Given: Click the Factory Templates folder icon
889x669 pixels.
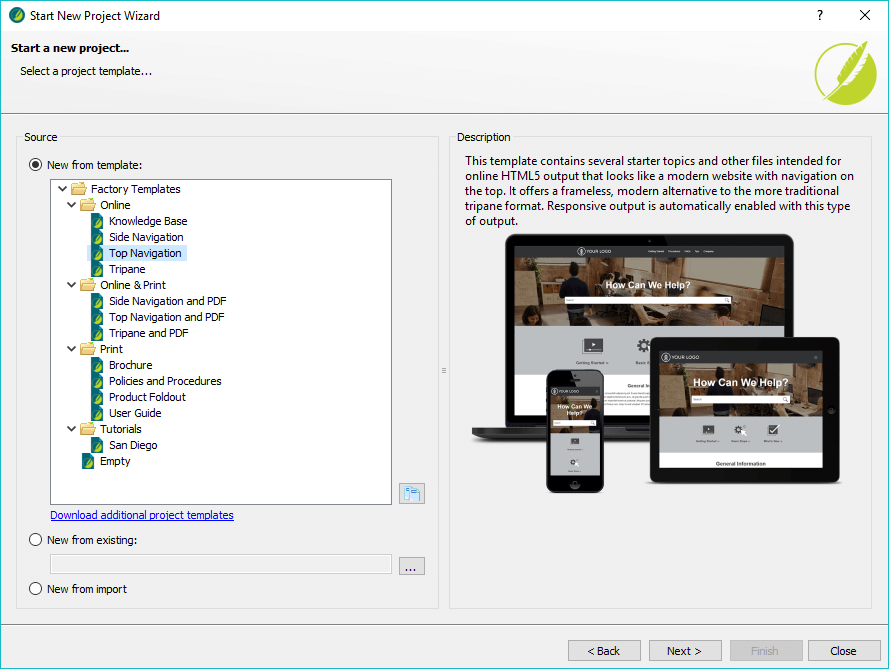Looking at the screenshot, I should click(79, 189).
